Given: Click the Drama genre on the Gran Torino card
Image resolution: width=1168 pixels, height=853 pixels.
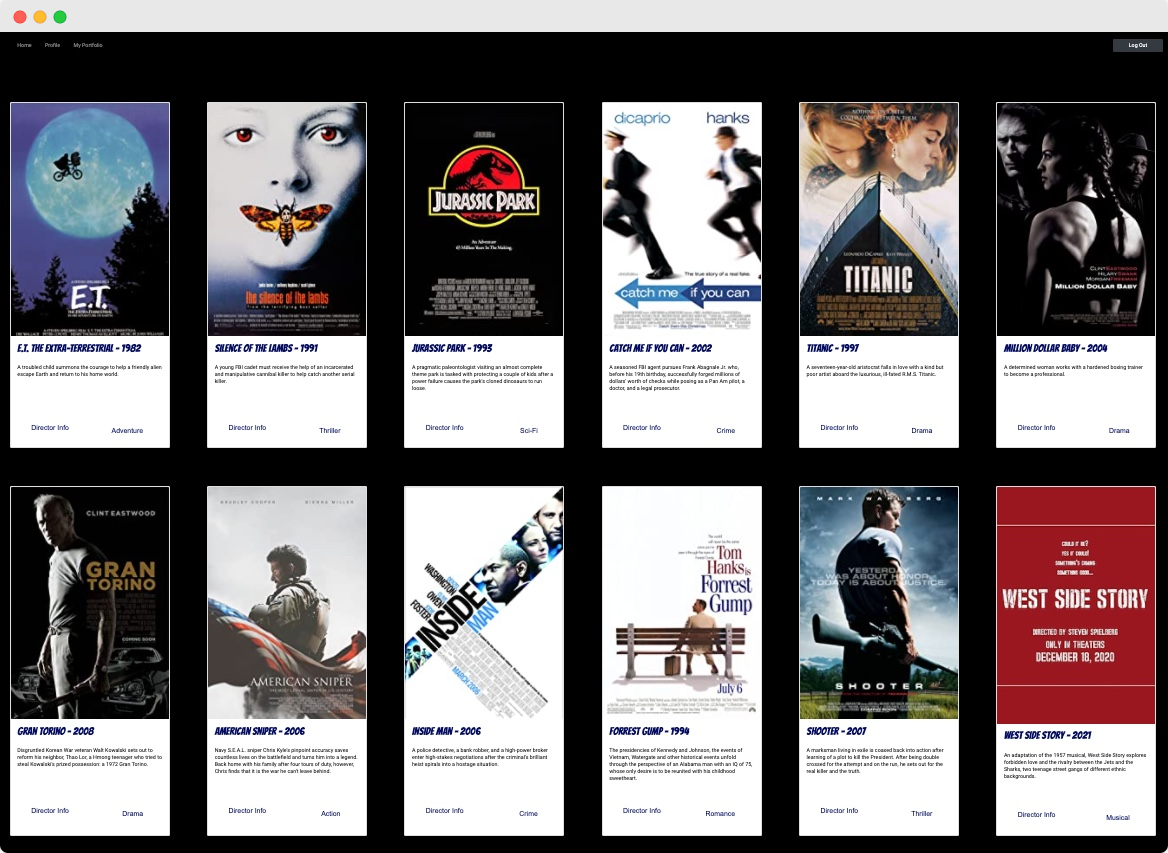Looking at the screenshot, I should click(133, 814).
